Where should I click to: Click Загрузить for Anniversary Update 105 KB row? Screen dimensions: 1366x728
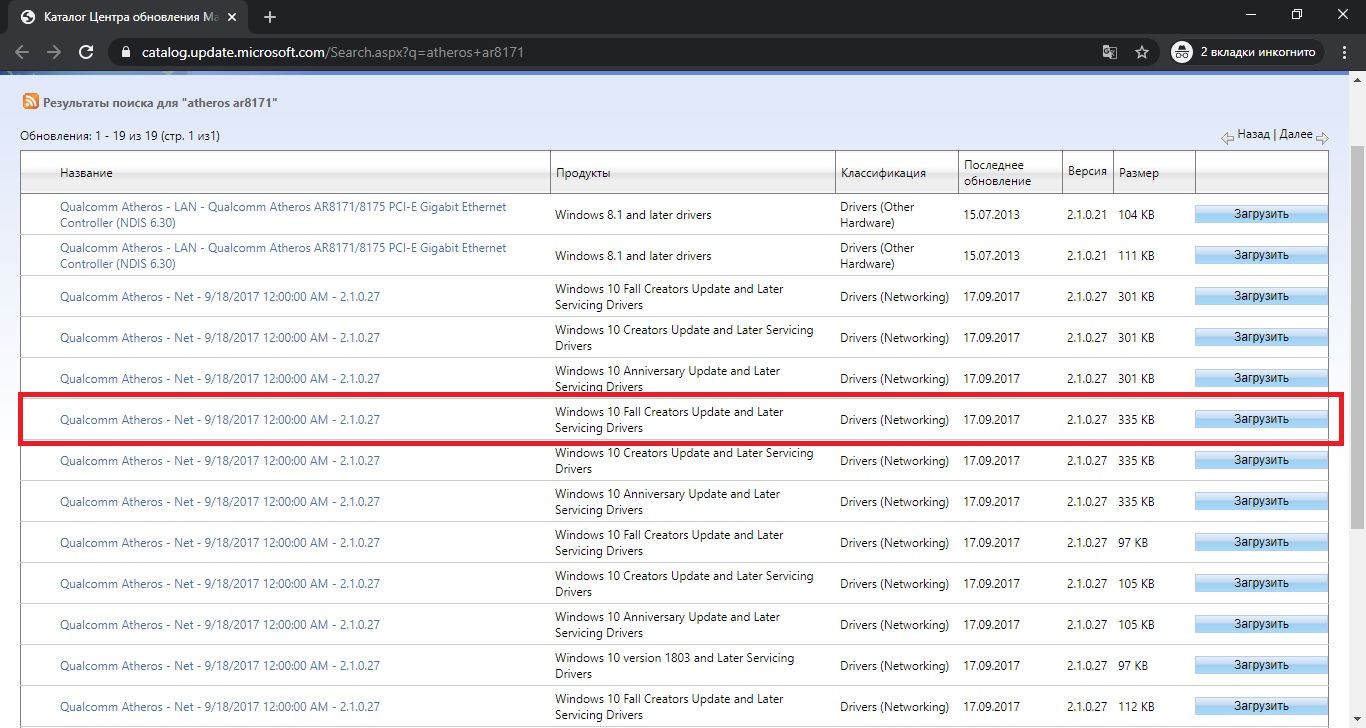coord(1261,624)
